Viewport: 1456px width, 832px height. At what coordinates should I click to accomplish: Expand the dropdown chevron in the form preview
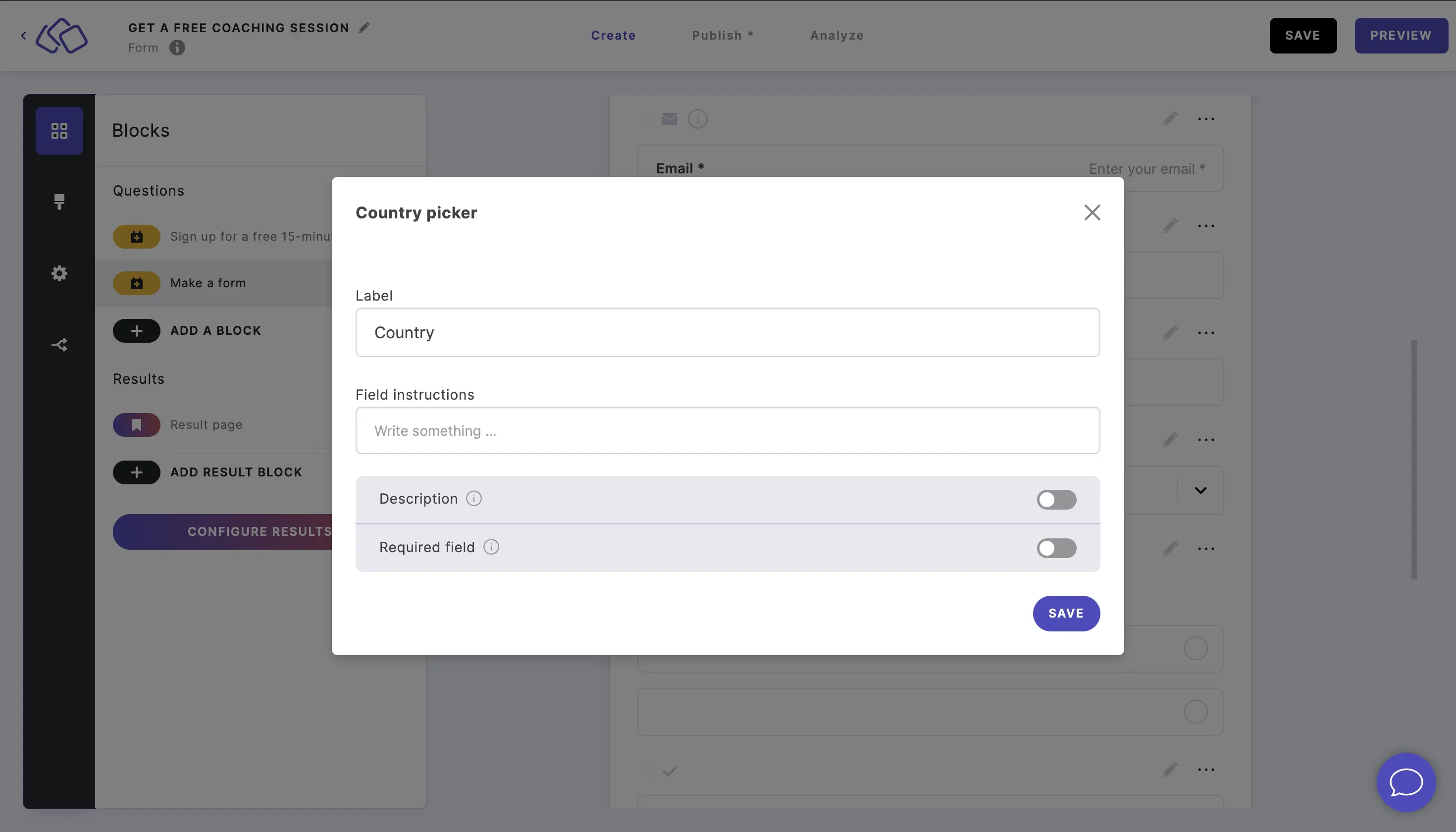(1200, 490)
